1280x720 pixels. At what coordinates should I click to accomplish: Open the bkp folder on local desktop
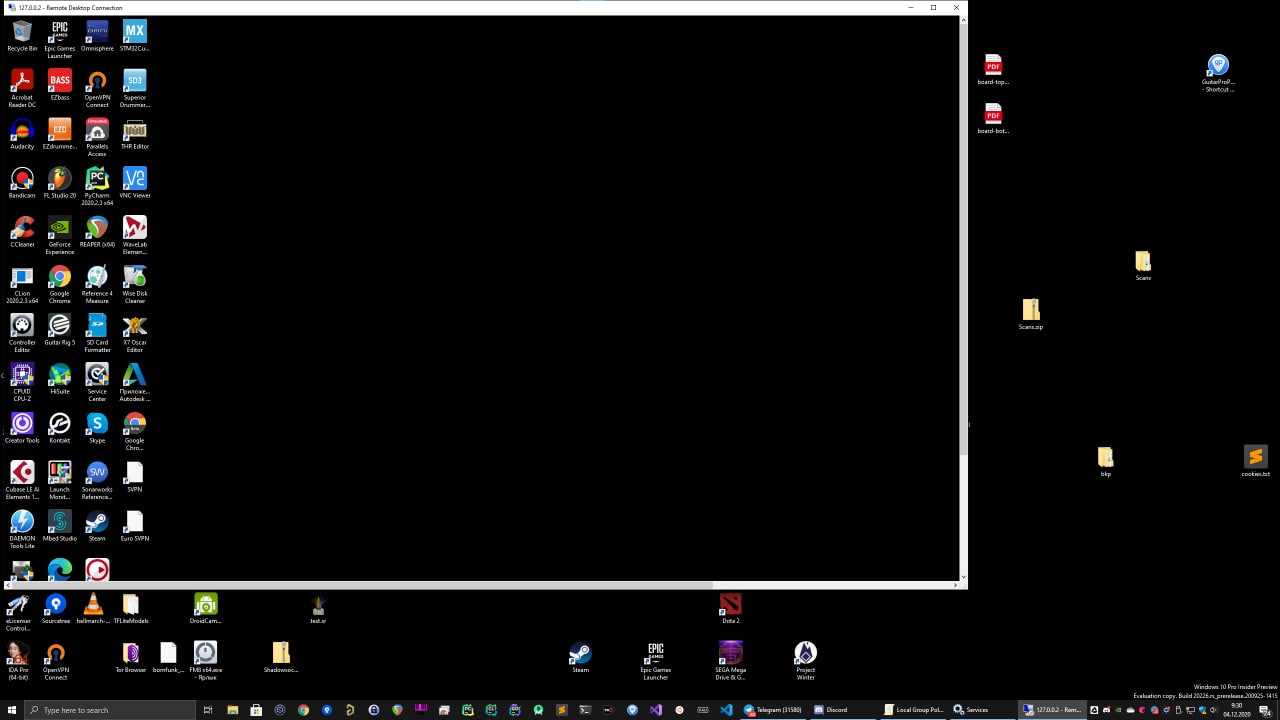(x=1105, y=462)
